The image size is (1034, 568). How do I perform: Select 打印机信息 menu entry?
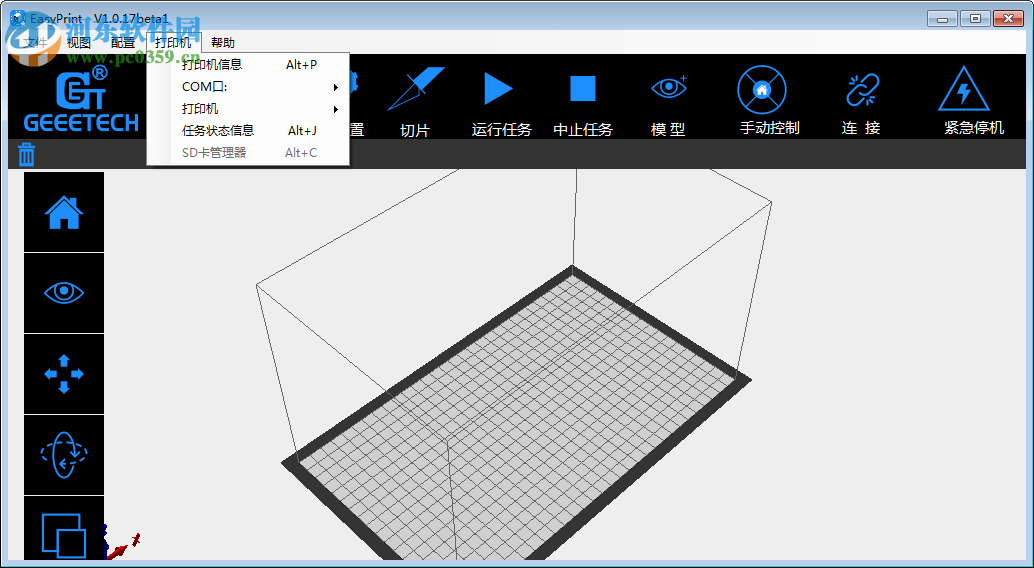(x=248, y=65)
